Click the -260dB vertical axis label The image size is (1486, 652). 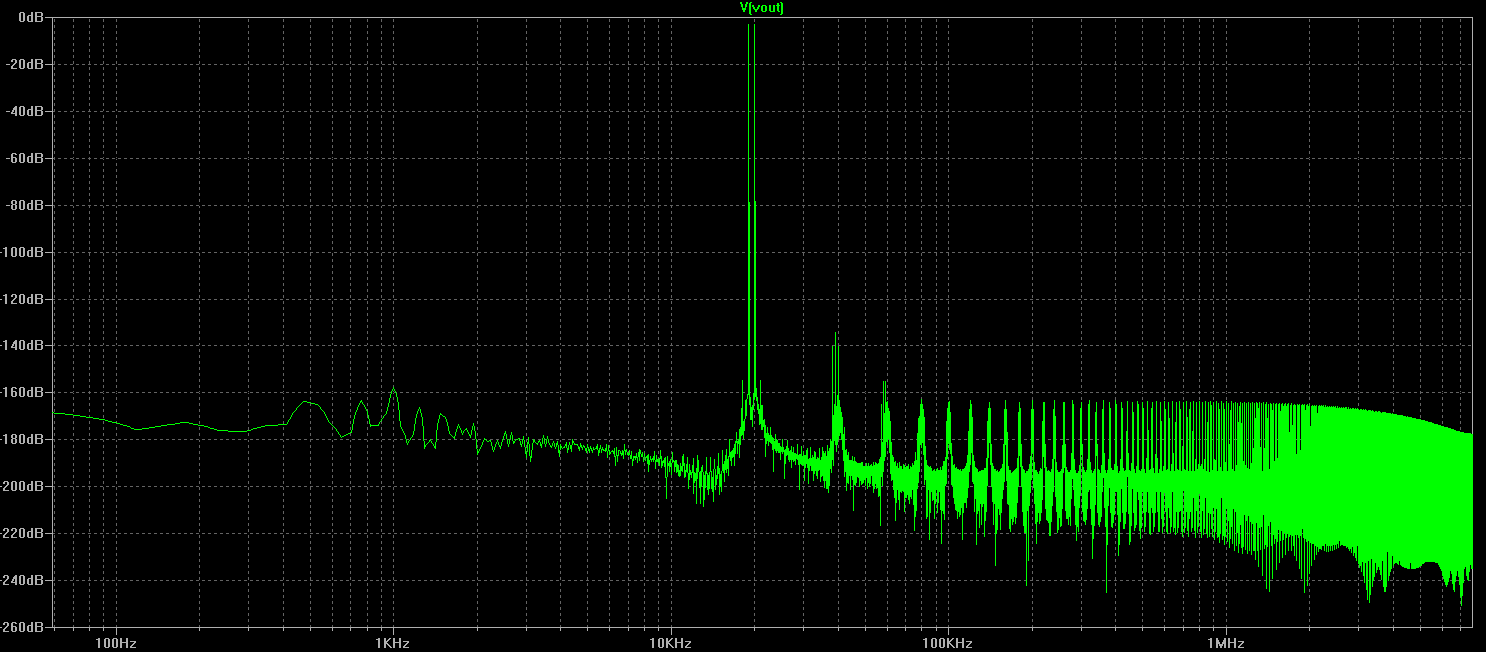click(x=25, y=627)
